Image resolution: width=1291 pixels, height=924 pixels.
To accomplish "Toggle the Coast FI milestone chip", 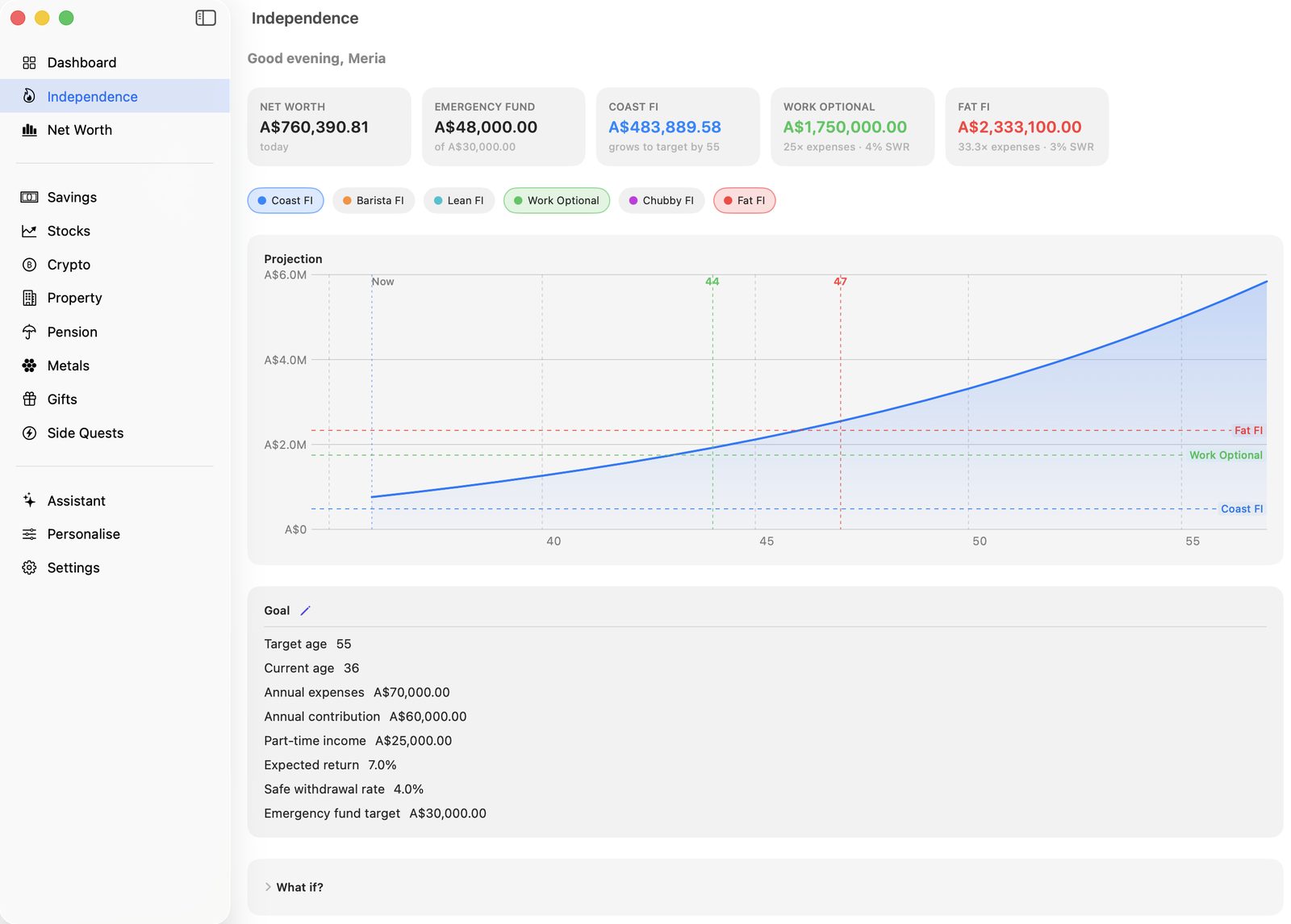I will 286,200.
